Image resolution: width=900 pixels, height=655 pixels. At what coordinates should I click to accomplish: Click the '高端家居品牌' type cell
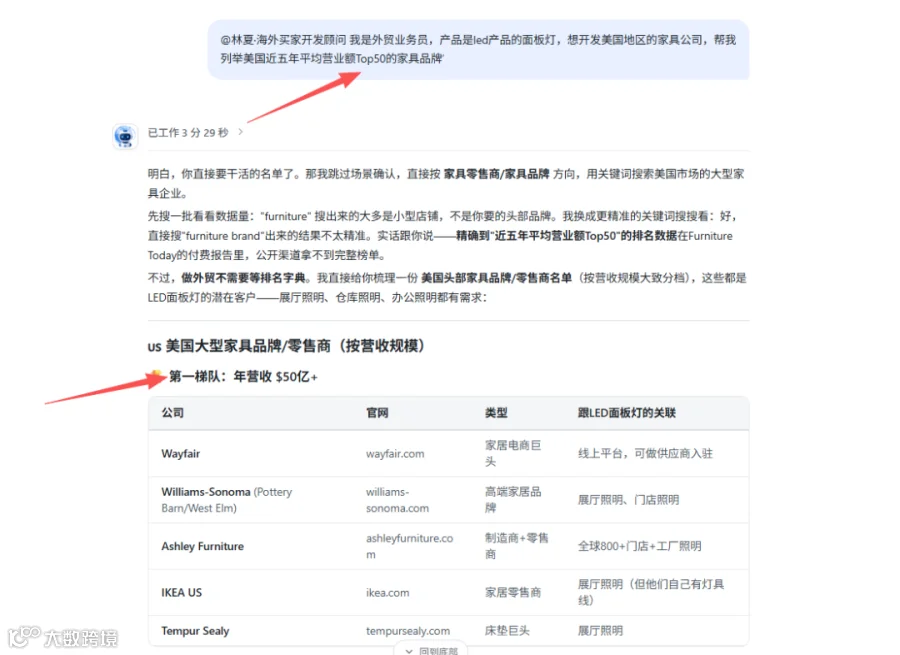coord(513,499)
